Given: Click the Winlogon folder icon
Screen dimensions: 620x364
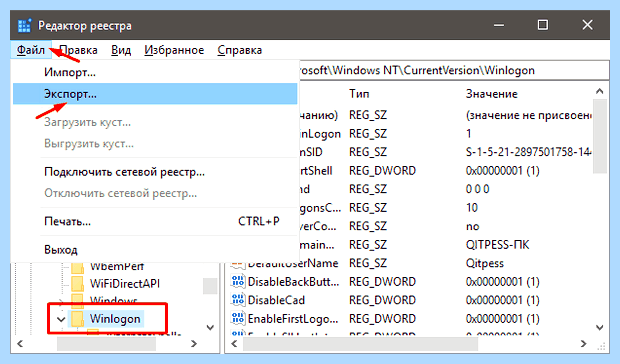Looking at the screenshot, I should [78, 319].
